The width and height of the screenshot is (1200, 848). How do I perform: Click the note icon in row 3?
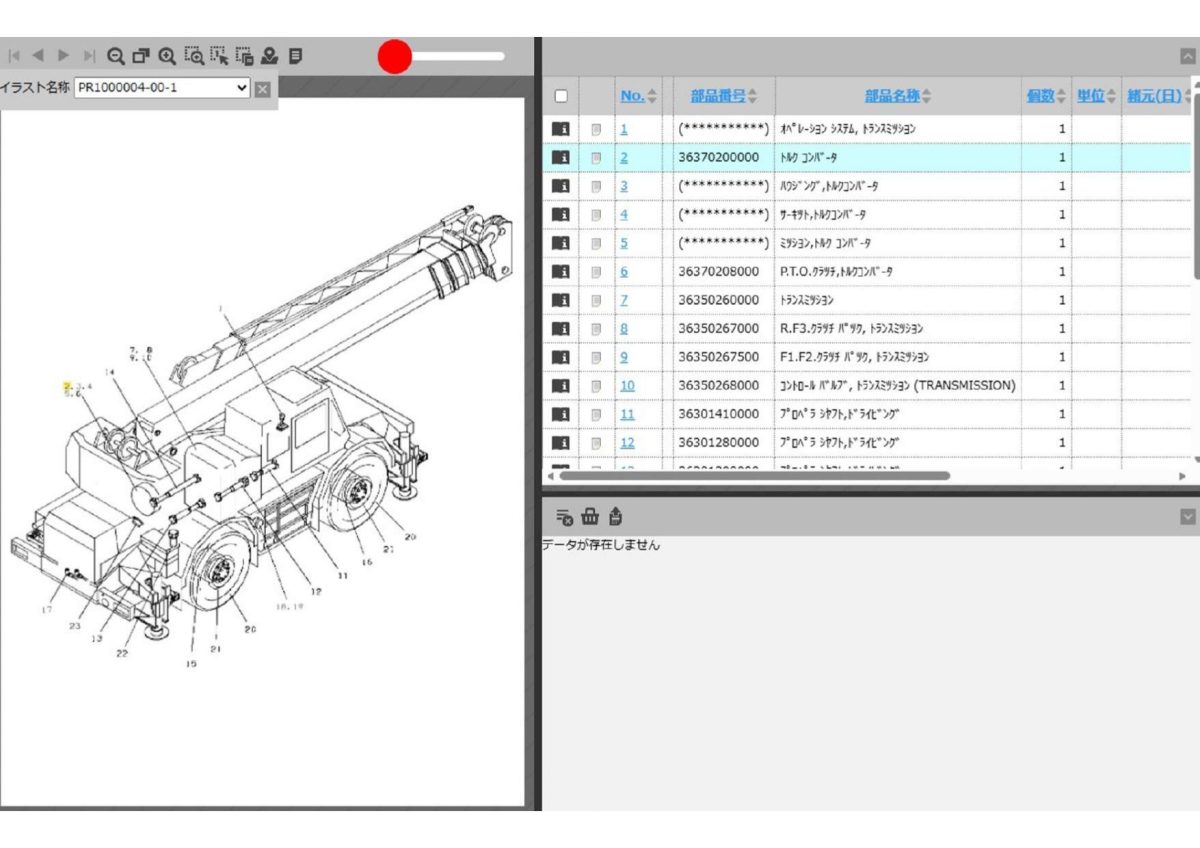596,187
